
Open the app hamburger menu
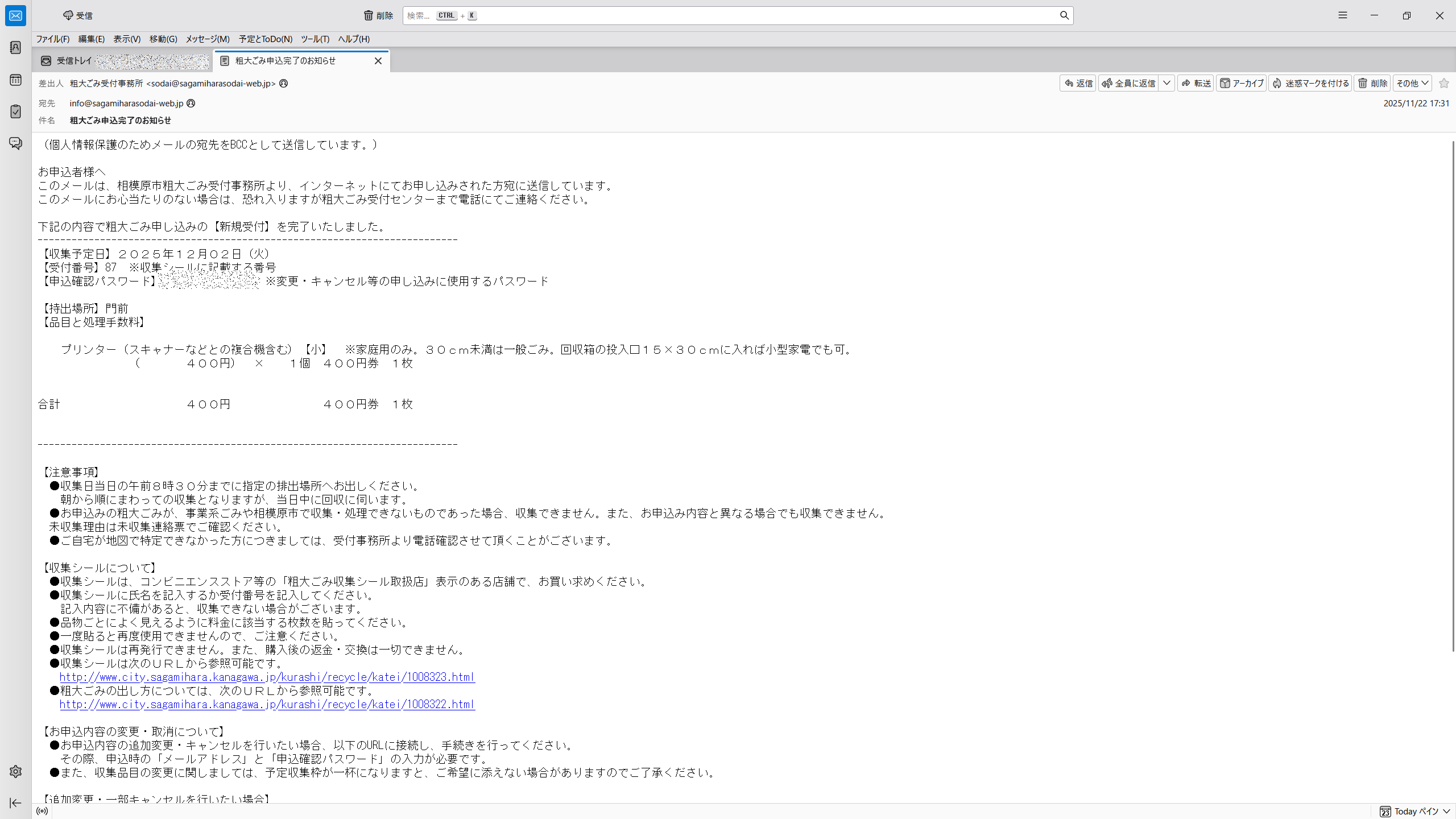pyautogui.click(x=1343, y=15)
